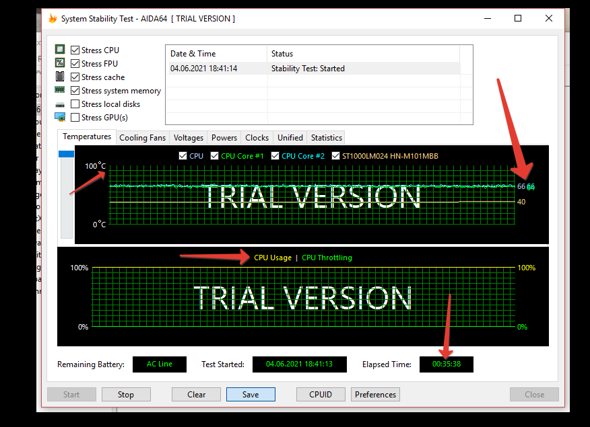The image size is (590, 427).
Task: Click the blue graph scale slider
Action: point(66,154)
